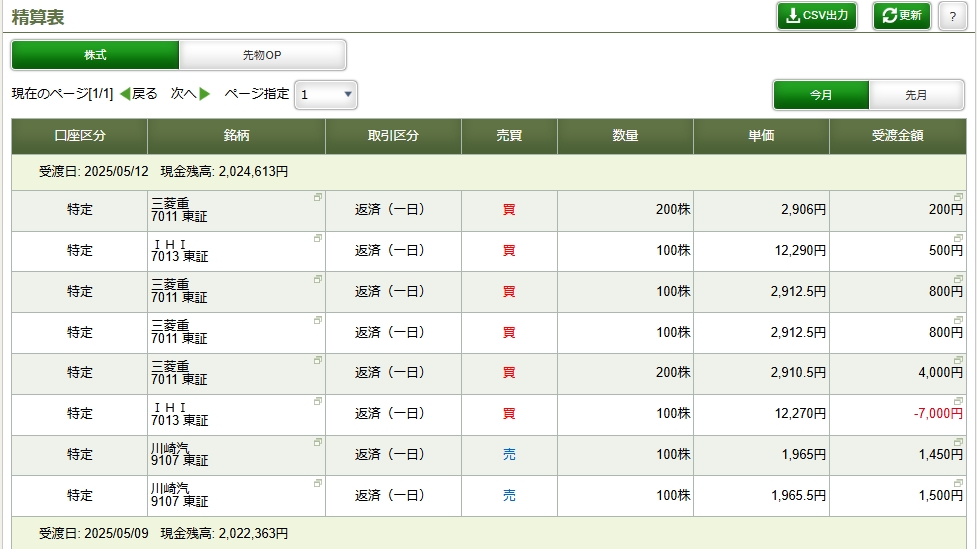The height and width of the screenshot is (549, 977).
Task: Export the table with CSV出力
Action: 817,16
